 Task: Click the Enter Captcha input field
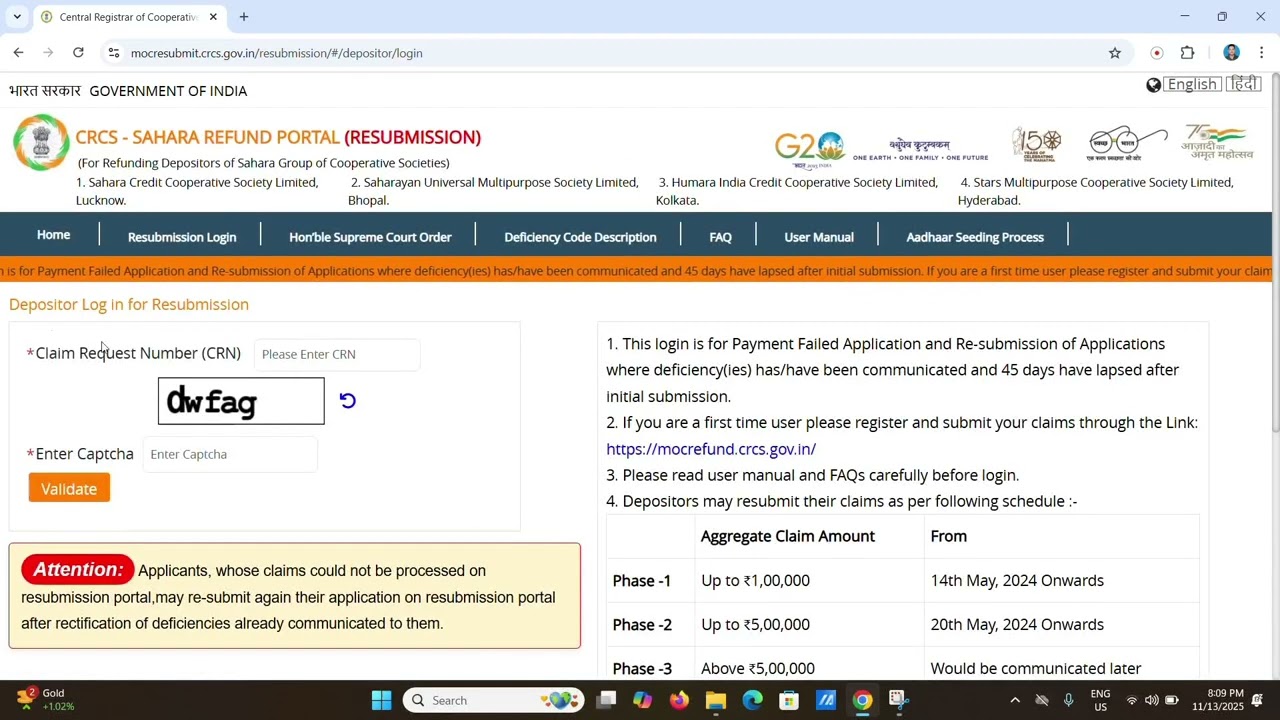pos(230,454)
